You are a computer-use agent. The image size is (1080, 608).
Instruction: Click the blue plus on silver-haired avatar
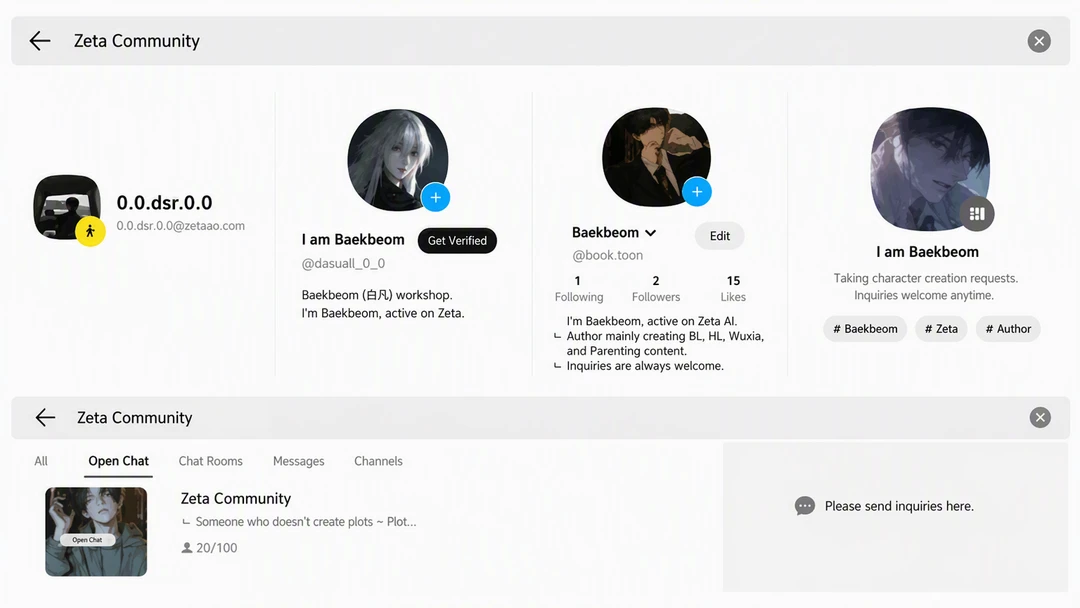point(435,198)
